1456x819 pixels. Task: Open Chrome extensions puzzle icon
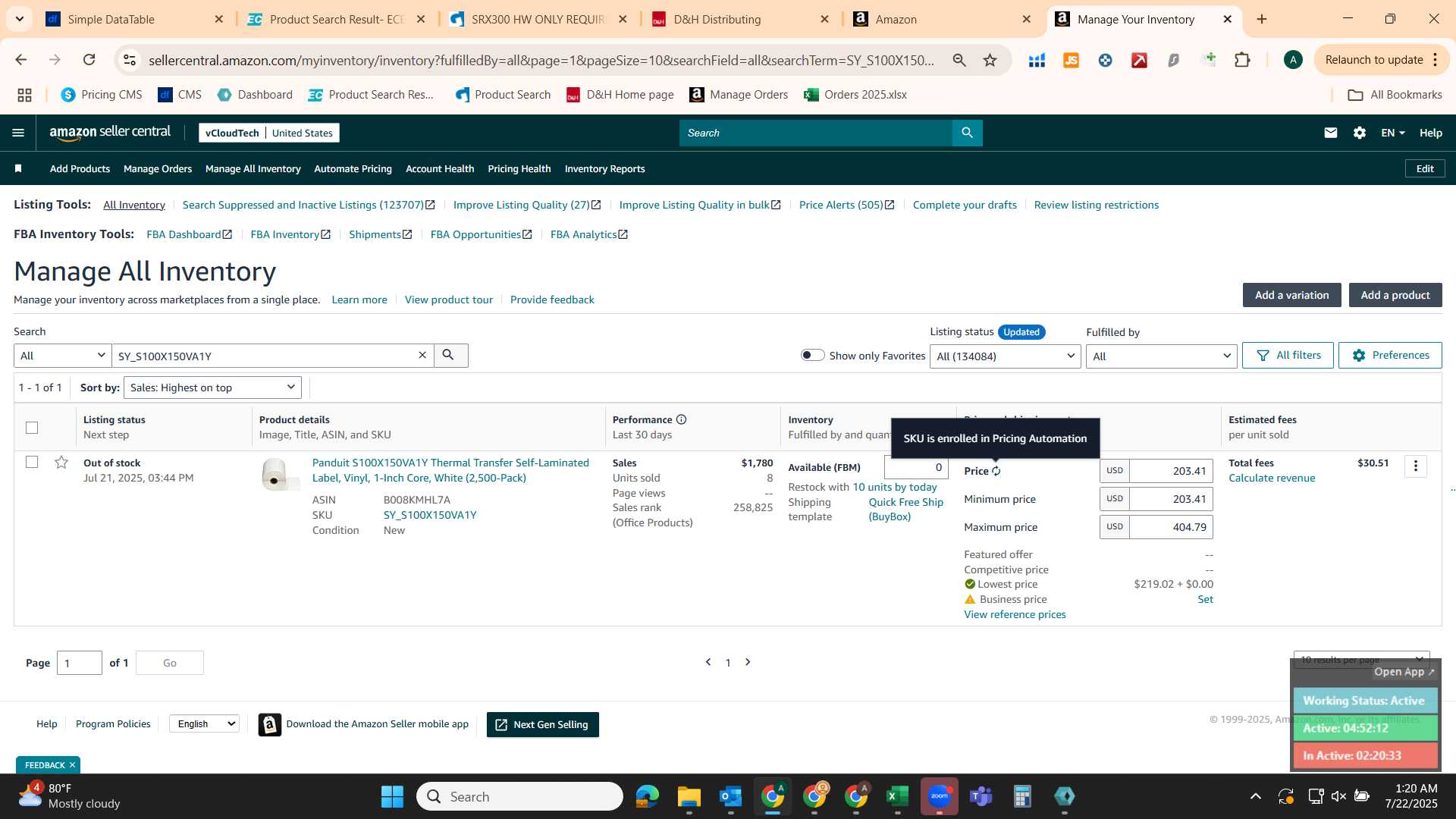[x=1242, y=60]
